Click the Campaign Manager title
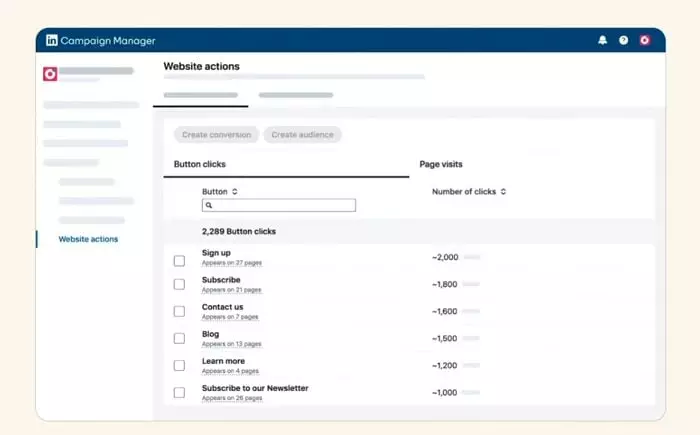Screen dimensions: 700x435 pos(108,41)
